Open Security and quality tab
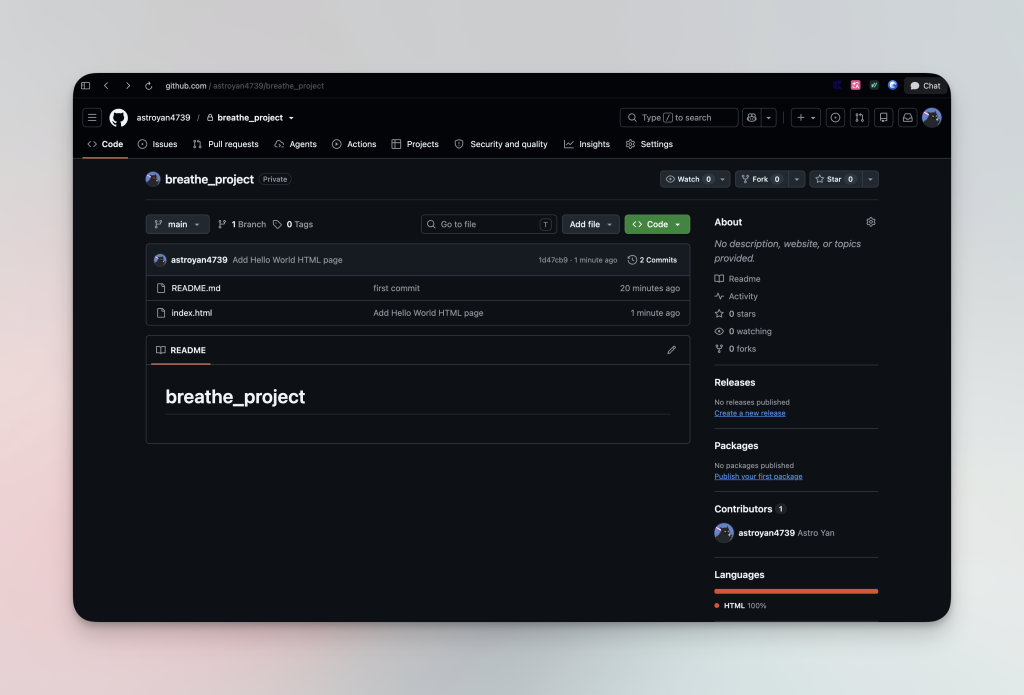This screenshot has height=695, width=1024. [x=502, y=144]
